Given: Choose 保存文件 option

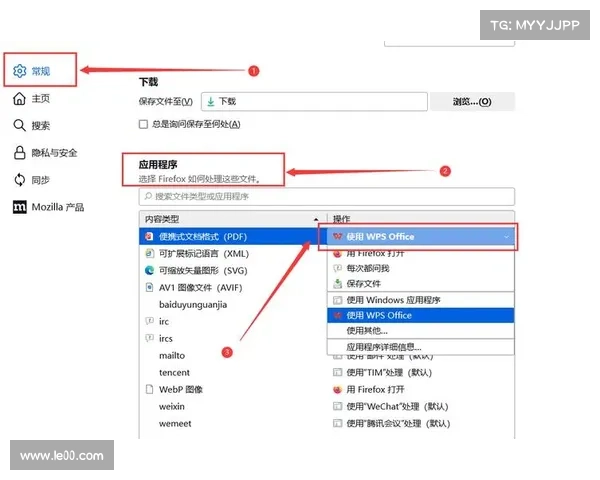Looking at the screenshot, I should click(421, 284).
